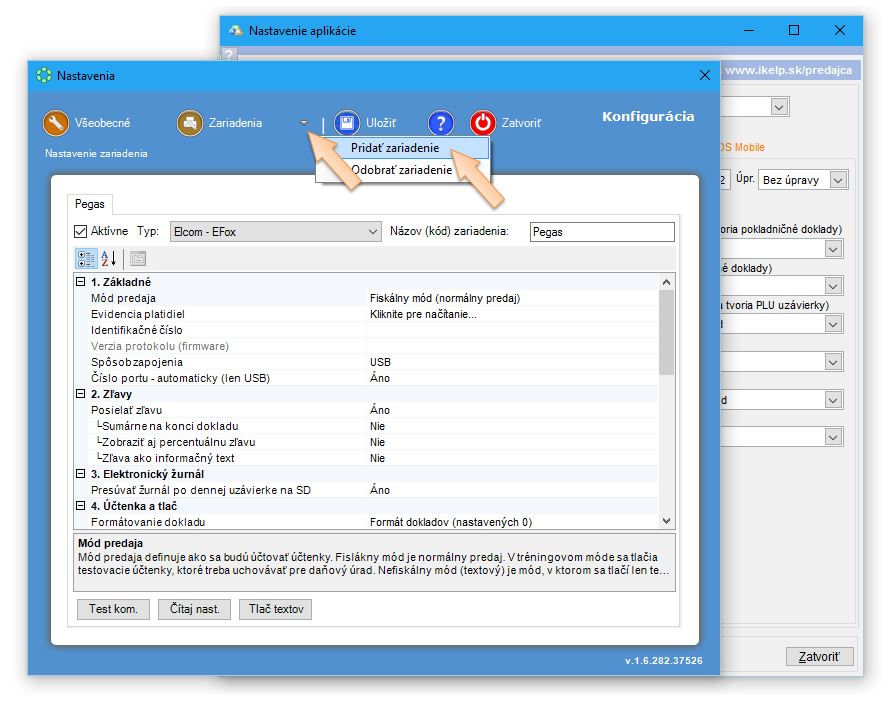Image resolution: width=883 pixels, height=702 pixels.
Task: Open the Typ Elcom - EFox dropdown
Action: click(x=371, y=231)
